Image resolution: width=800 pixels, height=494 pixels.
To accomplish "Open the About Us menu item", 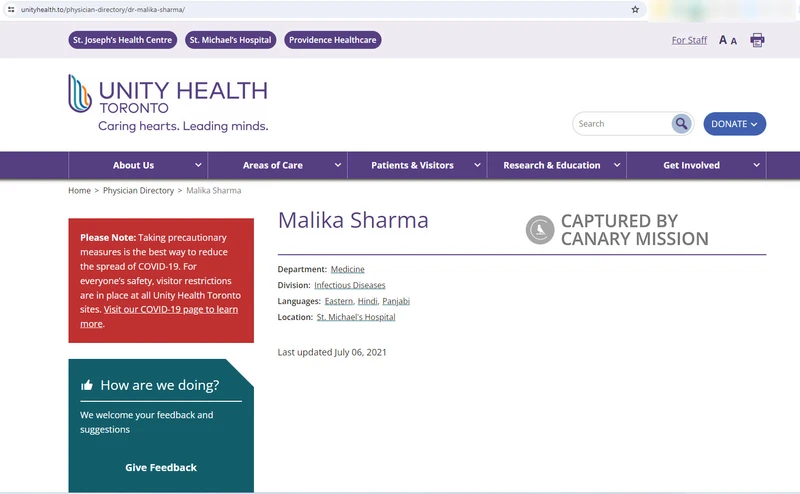I will click(133, 165).
